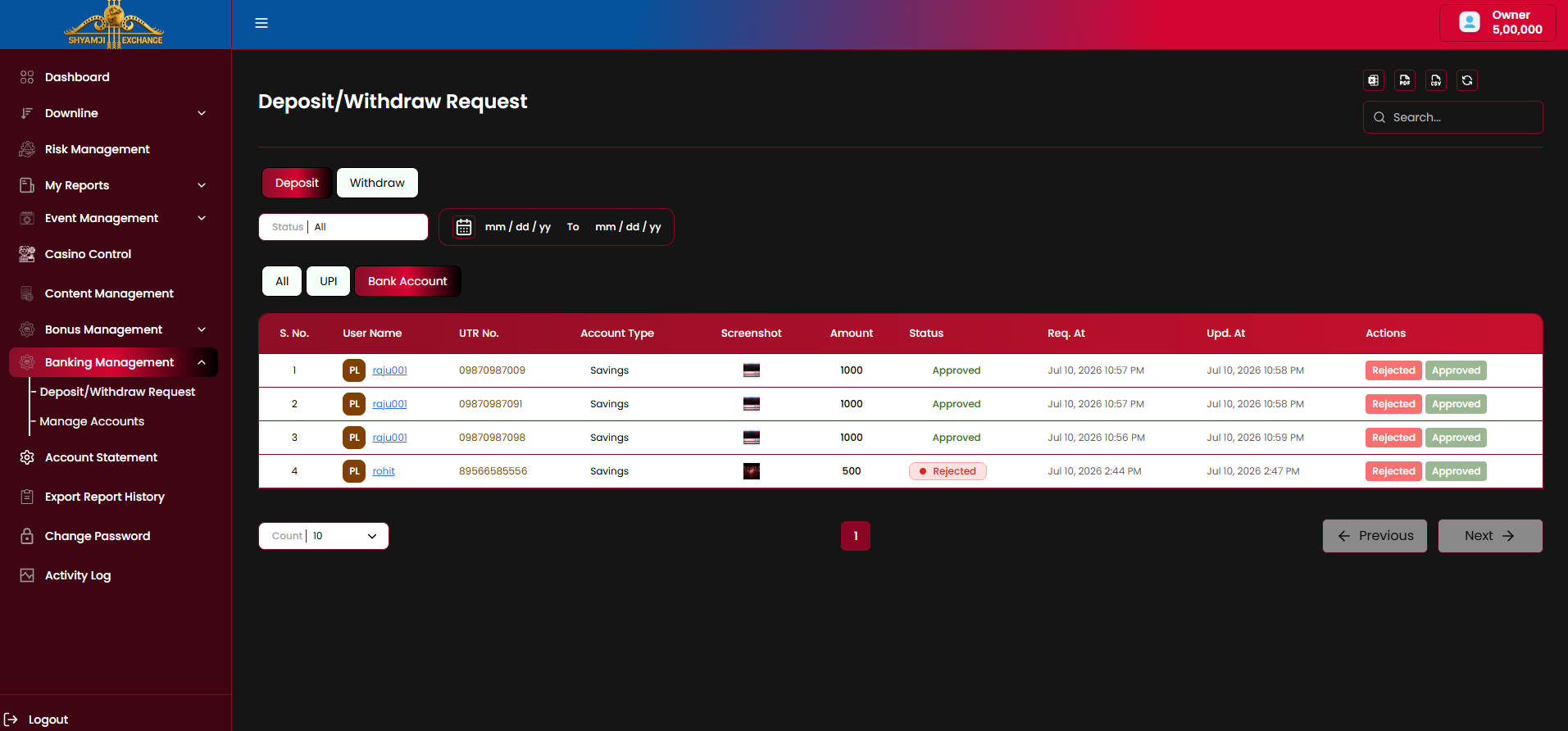Viewport: 1568px width, 731px height.
Task: Open Dashboard from the sidebar
Action: 77,77
